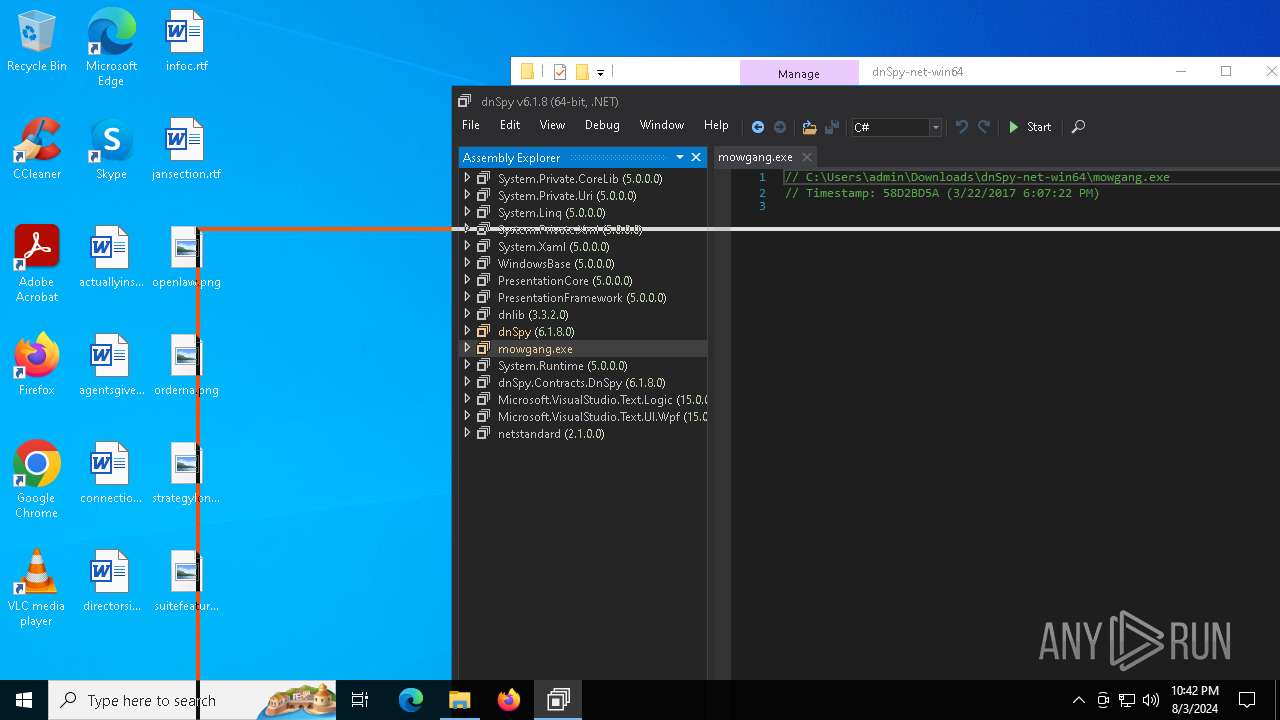Open the Edit menu
This screenshot has width=1280, height=720.
pyautogui.click(x=510, y=125)
